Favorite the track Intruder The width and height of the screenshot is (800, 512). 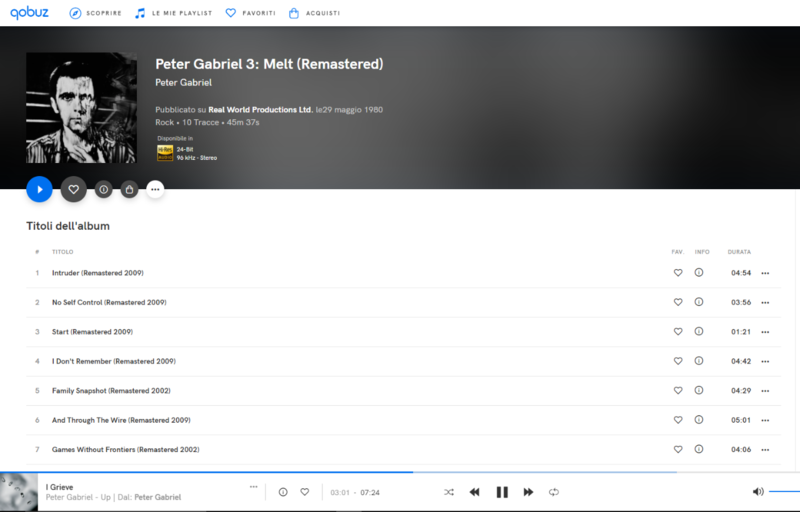coord(678,273)
